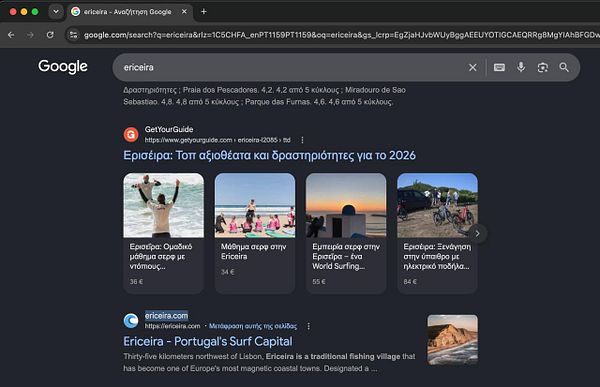Click the 36 € price
Image resolution: width=600 pixels, height=387 pixels.
[136, 282]
